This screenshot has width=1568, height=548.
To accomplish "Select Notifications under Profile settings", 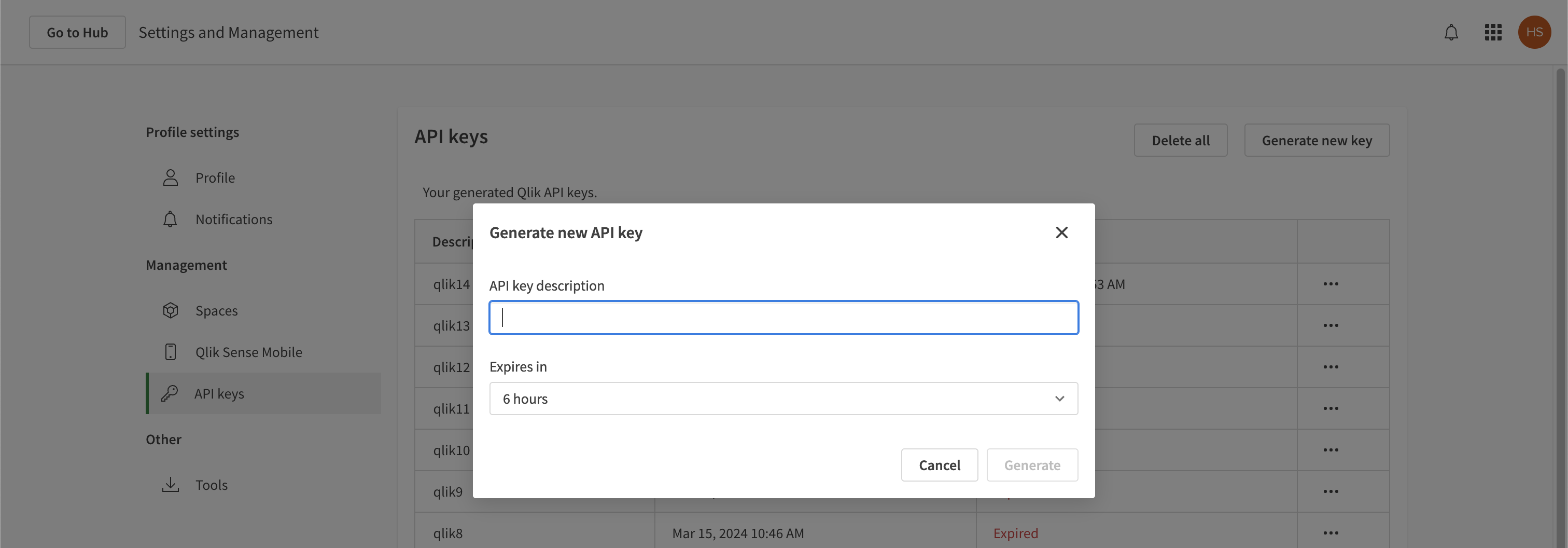I will (234, 219).
